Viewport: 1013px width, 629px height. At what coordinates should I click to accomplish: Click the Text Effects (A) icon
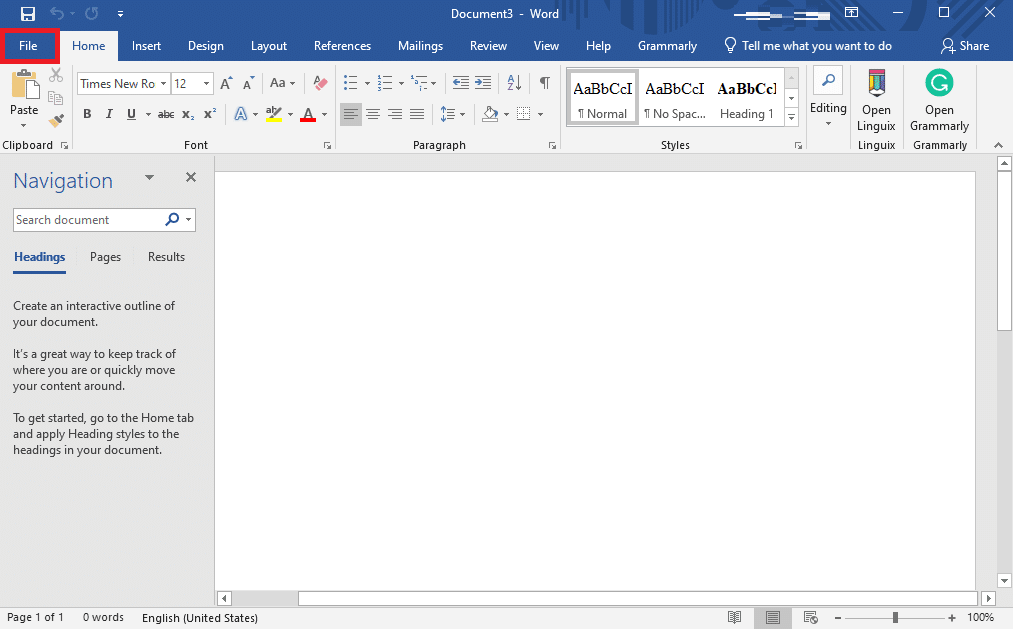click(x=241, y=114)
